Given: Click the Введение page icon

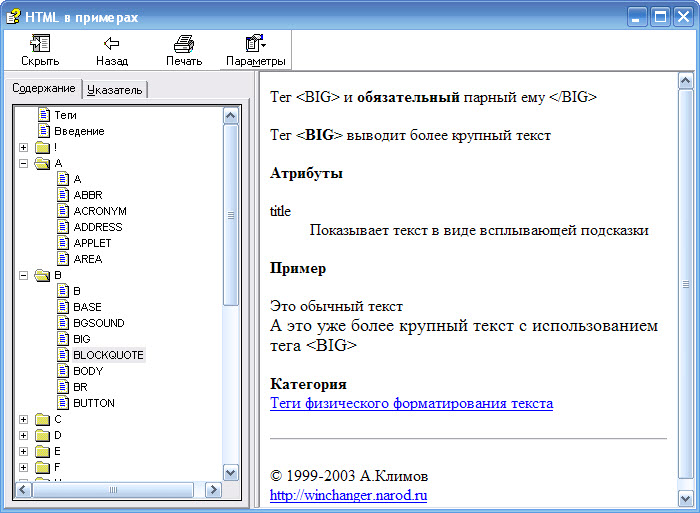Looking at the screenshot, I should (x=43, y=131).
